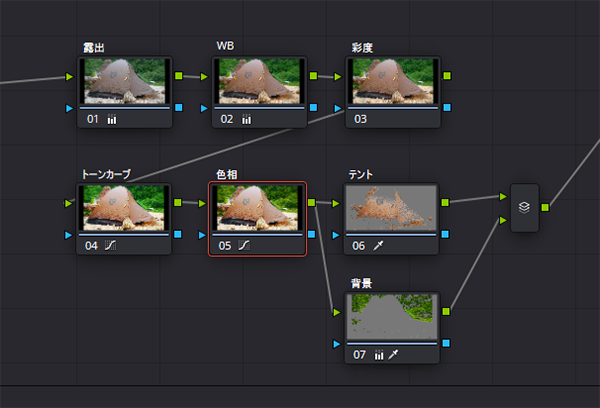The image size is (600, 408).
Task: Click the トーンカーブ node label
Action: (106, 175)
